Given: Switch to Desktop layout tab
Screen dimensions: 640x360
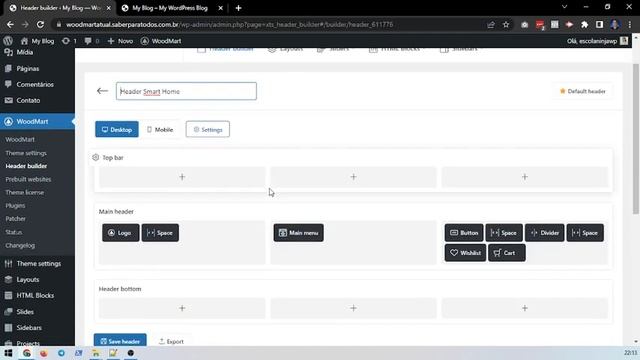Looking at the screenshot, I should (117, 129).
